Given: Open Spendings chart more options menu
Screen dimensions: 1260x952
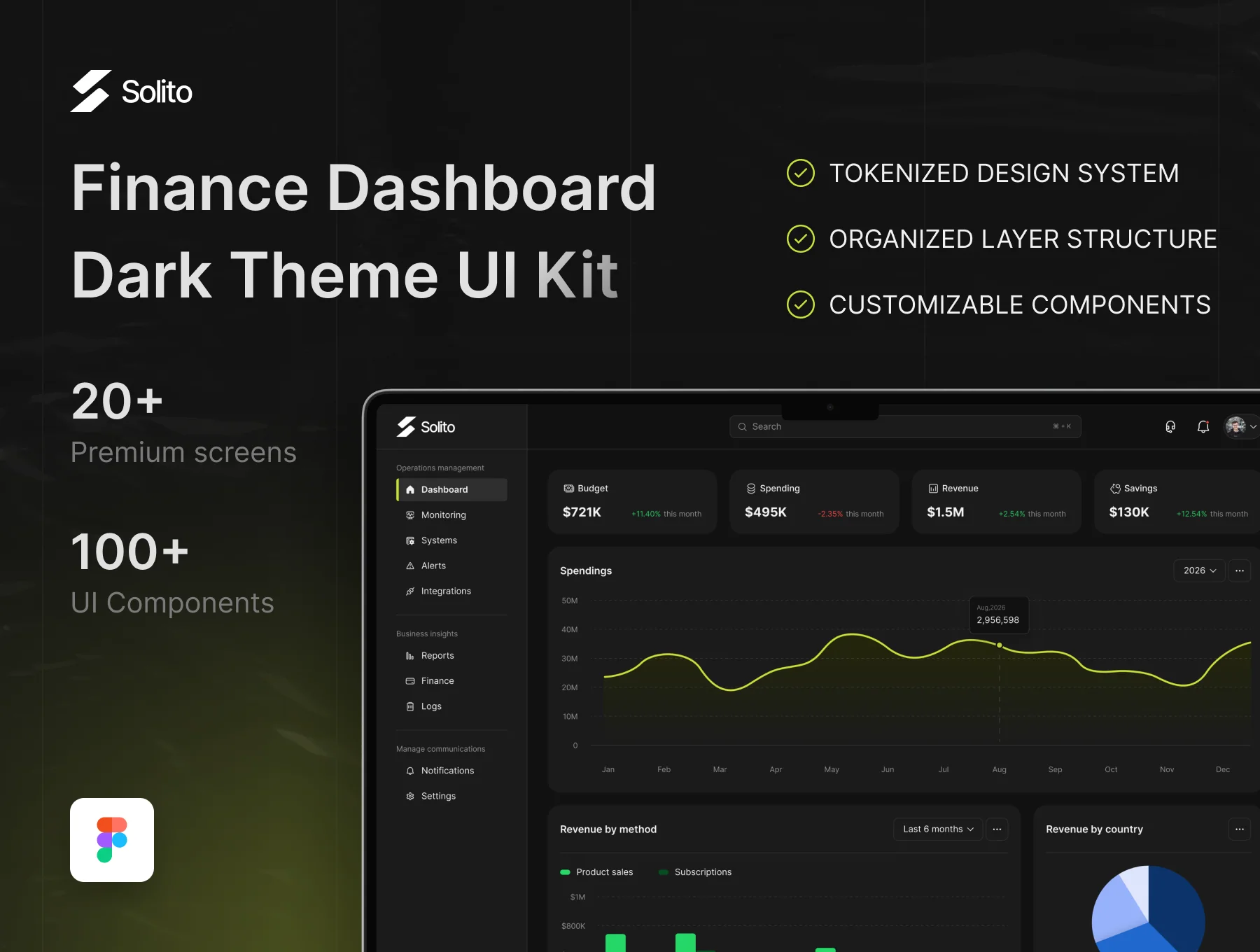Looking at the screenshot, I should tap(1240, 570).
